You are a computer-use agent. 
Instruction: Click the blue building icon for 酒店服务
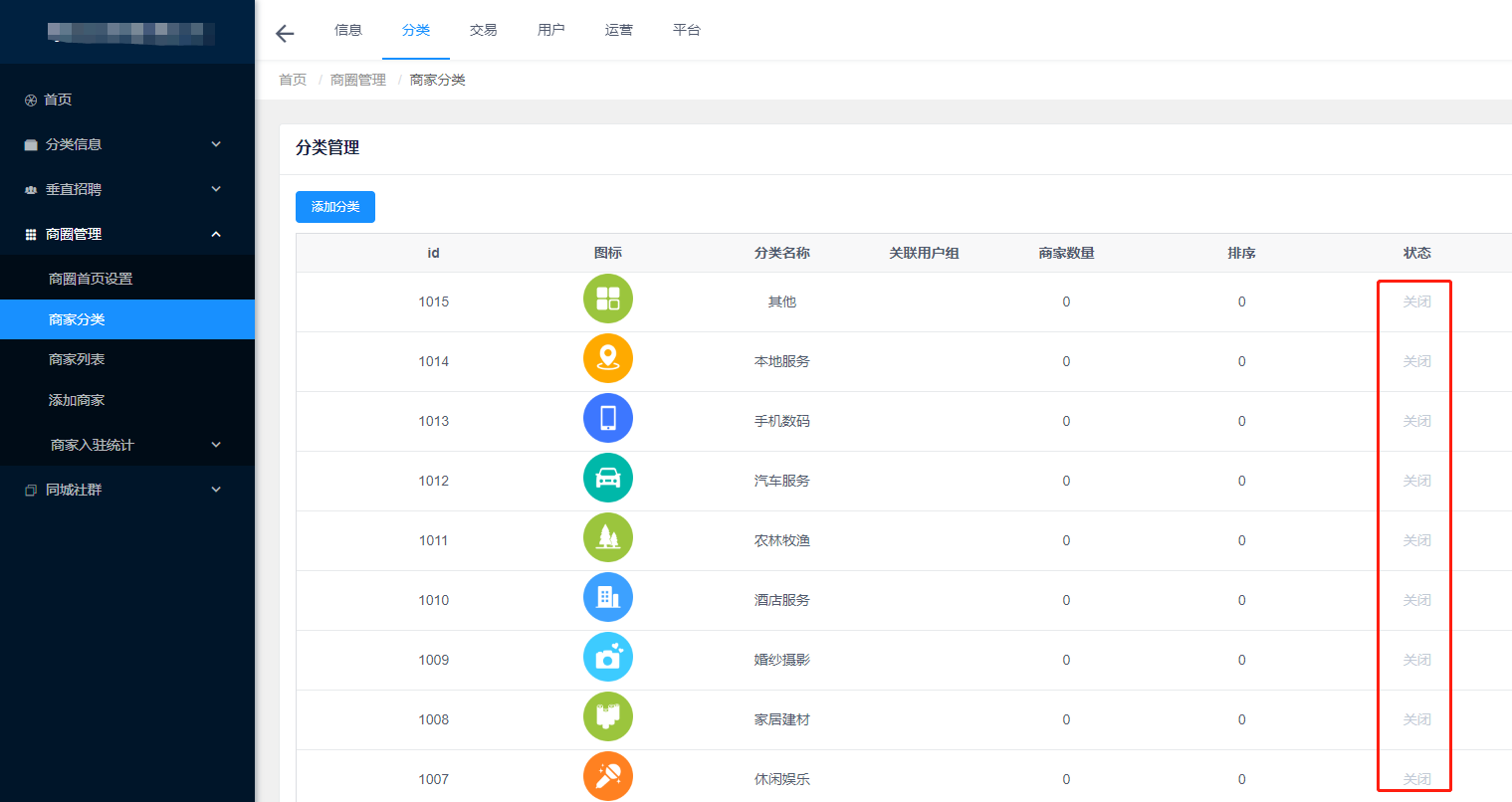[608, 597]
